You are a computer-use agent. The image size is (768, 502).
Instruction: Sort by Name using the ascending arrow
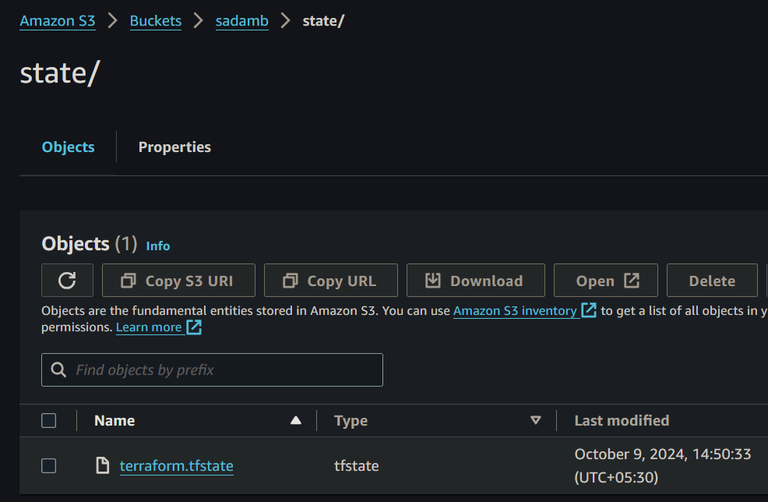pos(295,421)
